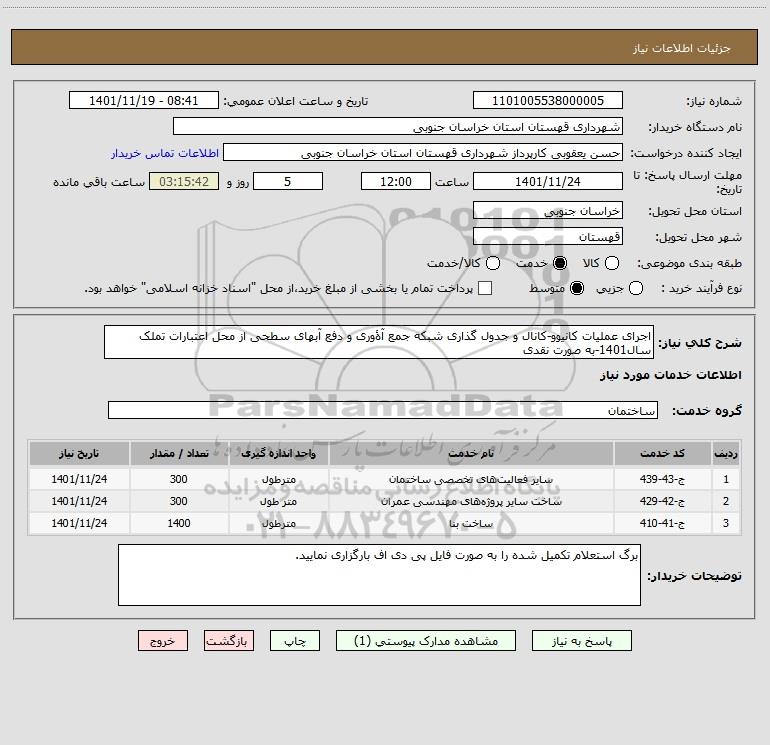
Task: Click the announcement date field 1401/11/19 - 08:41
Action: coord(144,101)
